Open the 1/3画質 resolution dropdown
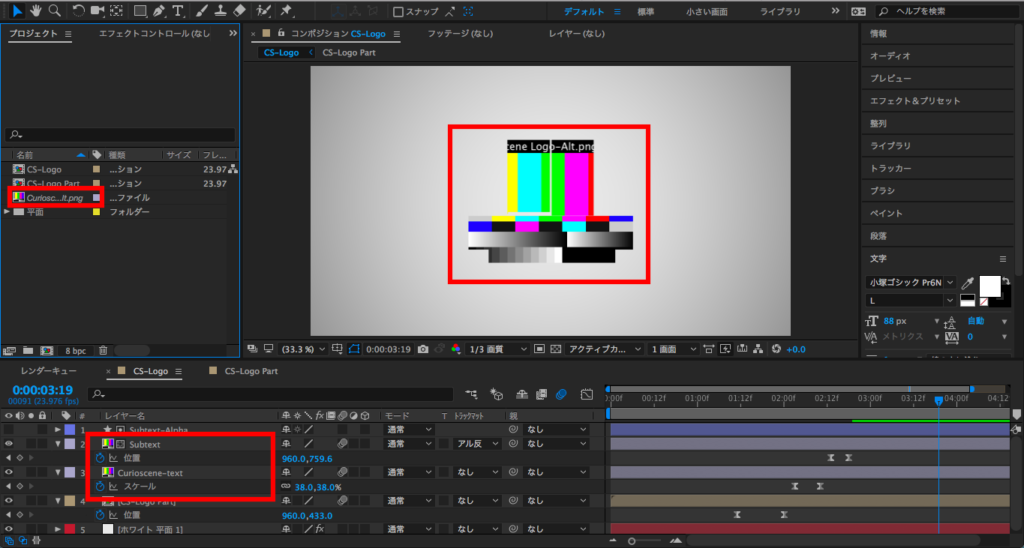 click(498, 349)
